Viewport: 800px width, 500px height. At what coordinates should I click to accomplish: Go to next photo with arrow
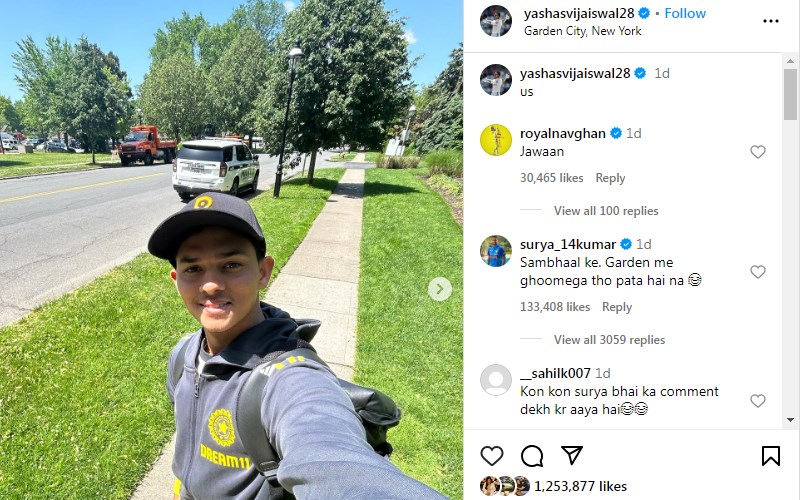pos(440,289)
